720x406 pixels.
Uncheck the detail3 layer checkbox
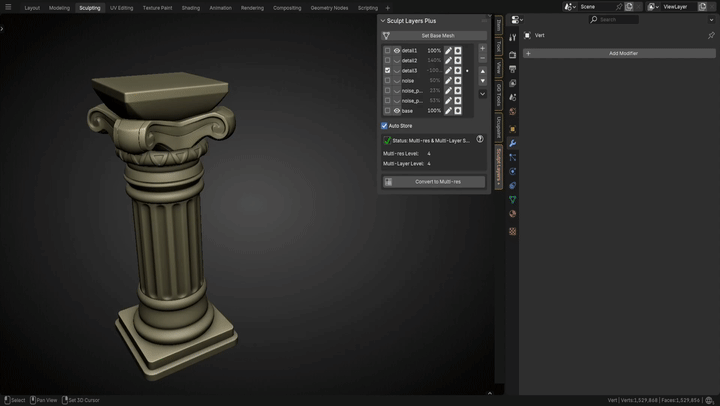(x=388, y=71)
